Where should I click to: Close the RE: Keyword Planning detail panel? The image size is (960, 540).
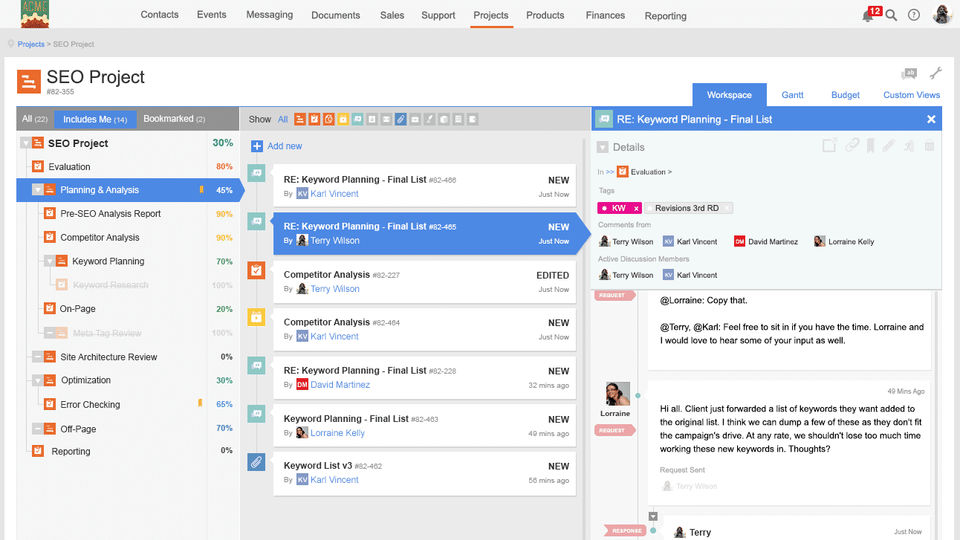point(931,119)
